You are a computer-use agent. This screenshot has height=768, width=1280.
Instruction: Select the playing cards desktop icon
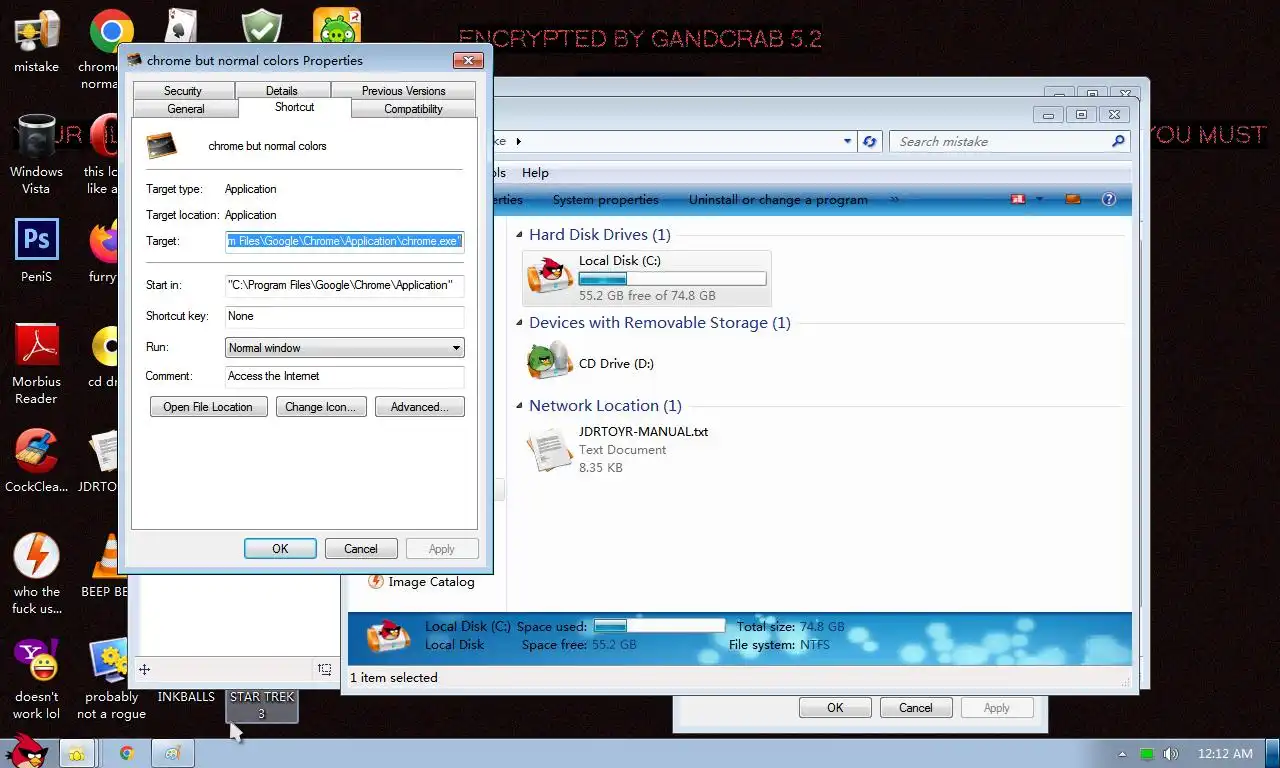pos(179,27)
